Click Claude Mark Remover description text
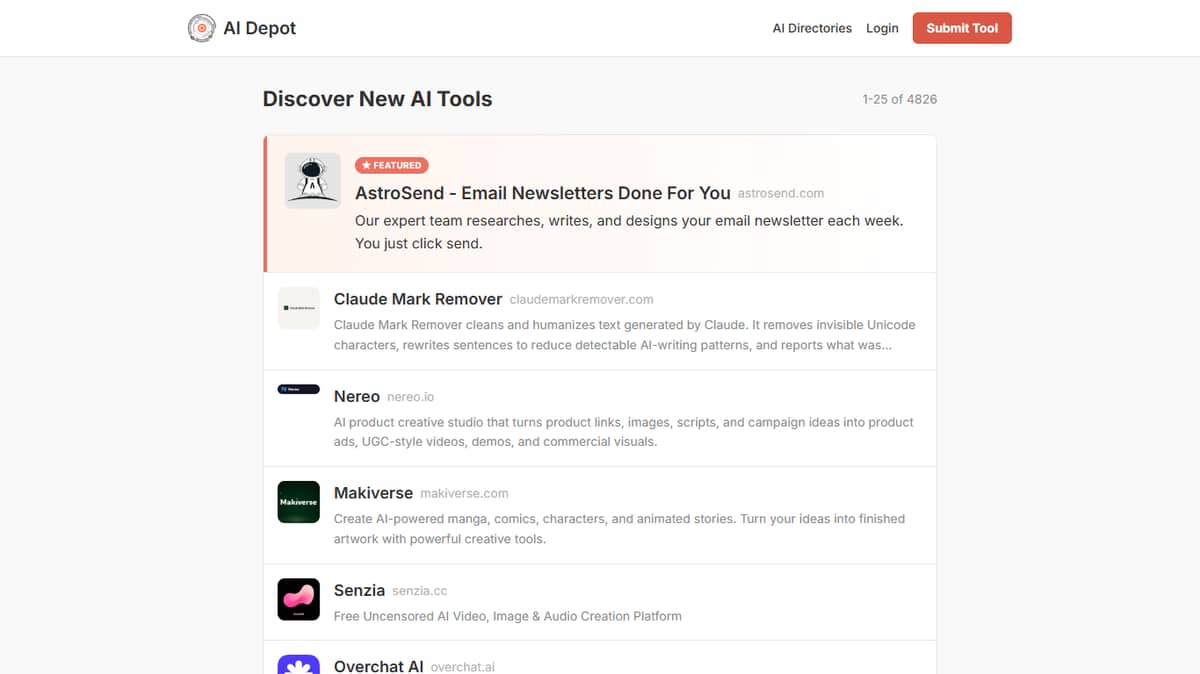1200x674 pixels. pos(624,335)
